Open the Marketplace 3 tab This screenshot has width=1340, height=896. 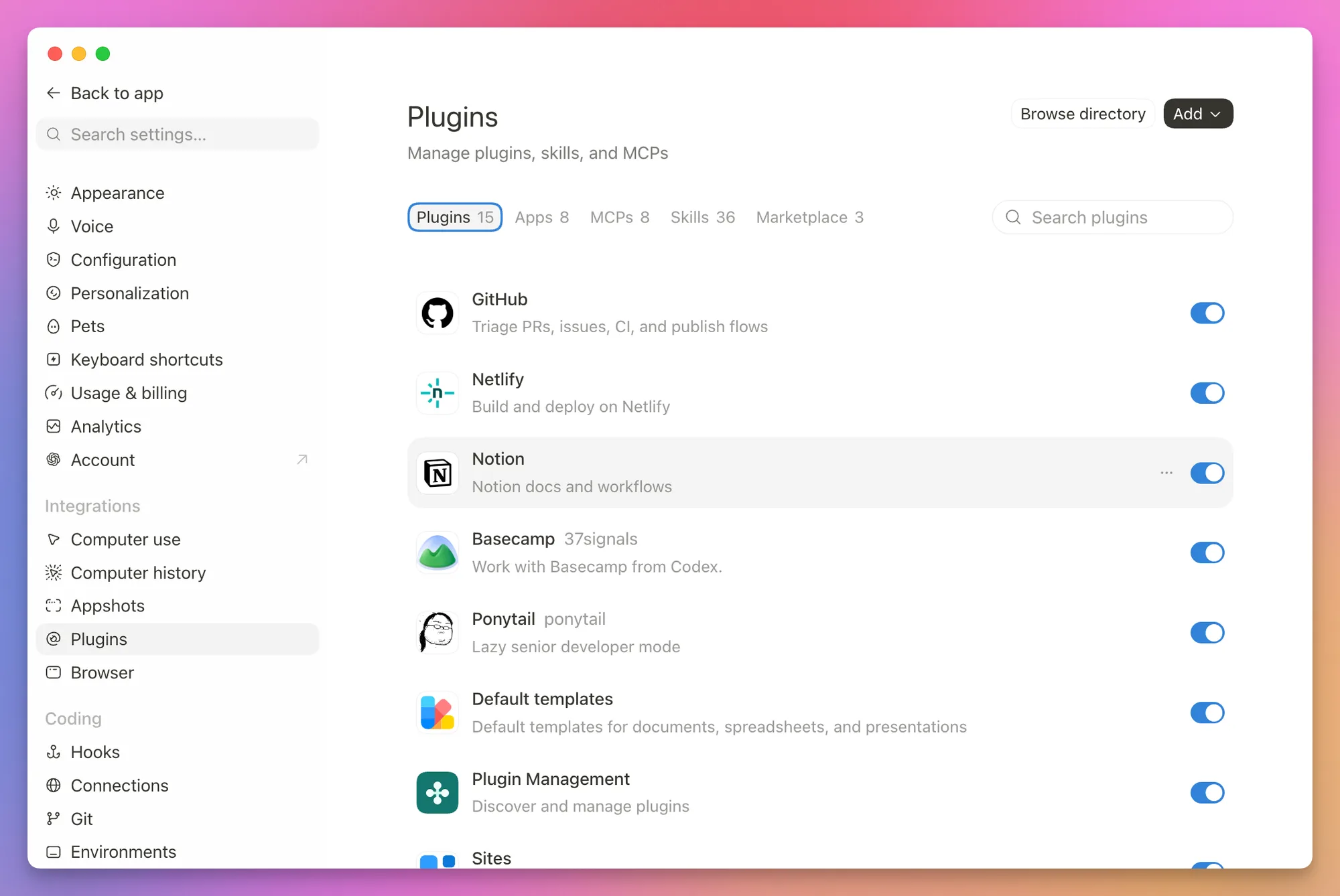click(x=810, y=217)
